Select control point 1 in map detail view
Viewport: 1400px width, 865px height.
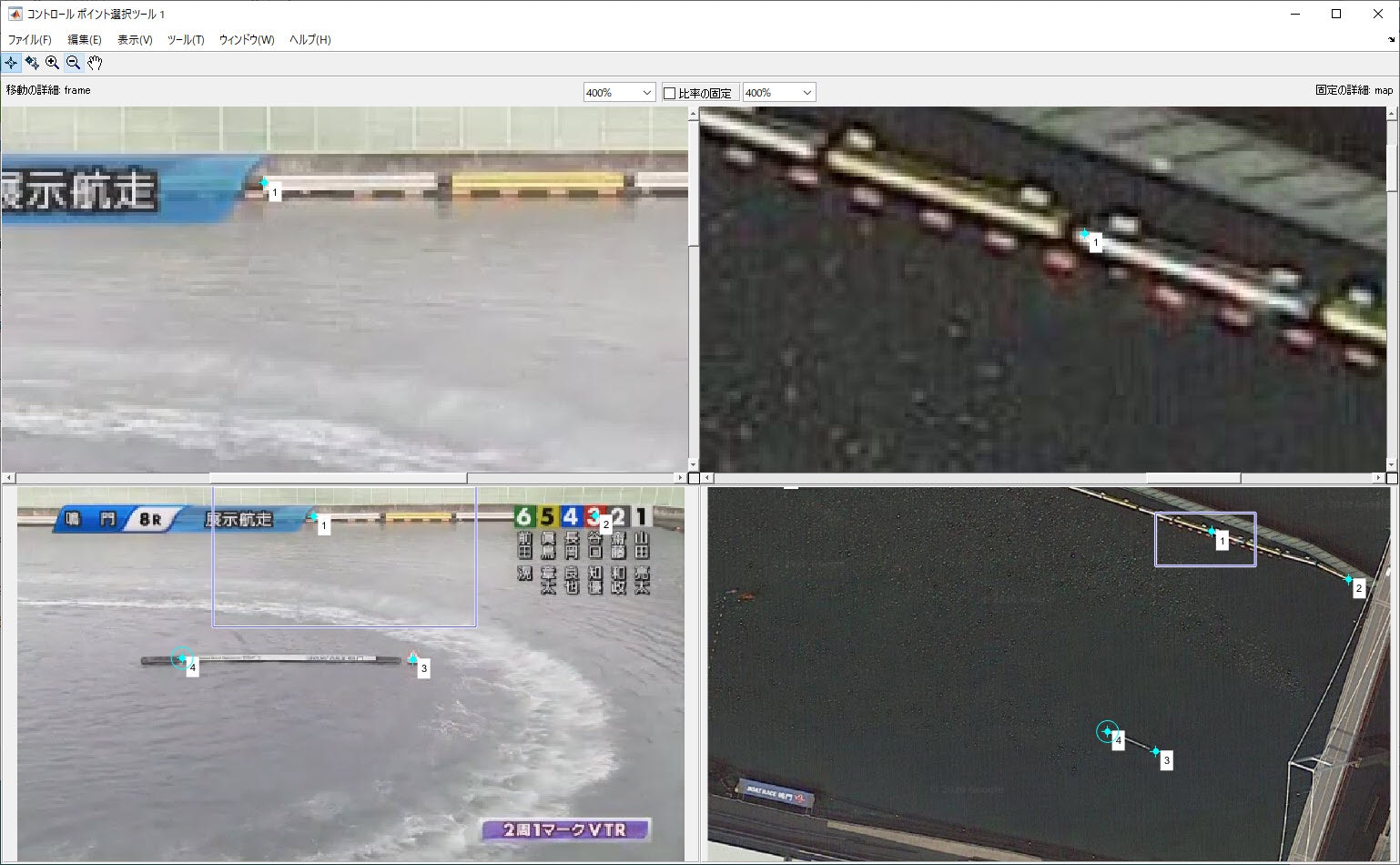(x=1084, y=234)
